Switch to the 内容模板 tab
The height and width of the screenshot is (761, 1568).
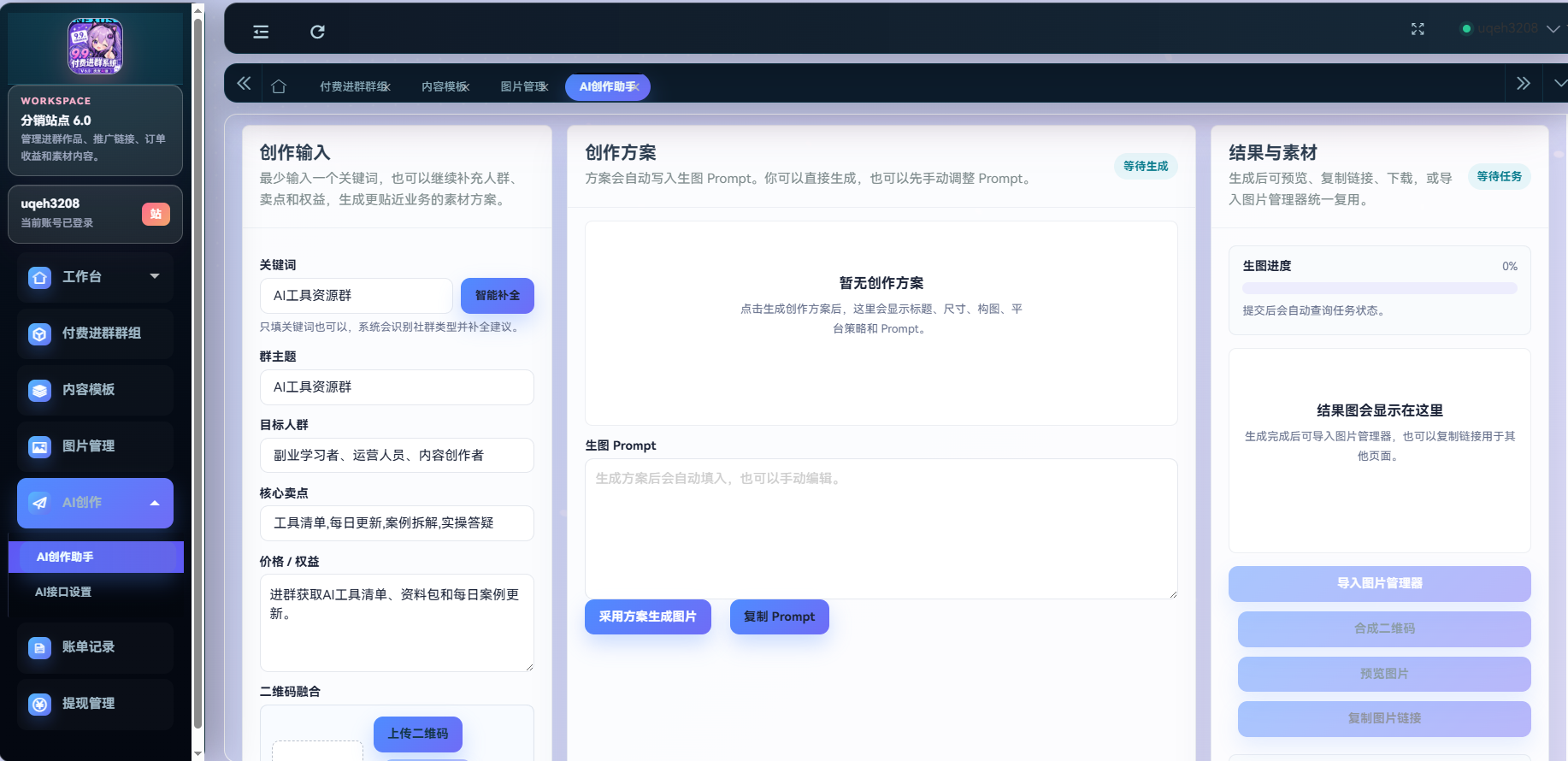pyautogui.click(x=445, y=86)
